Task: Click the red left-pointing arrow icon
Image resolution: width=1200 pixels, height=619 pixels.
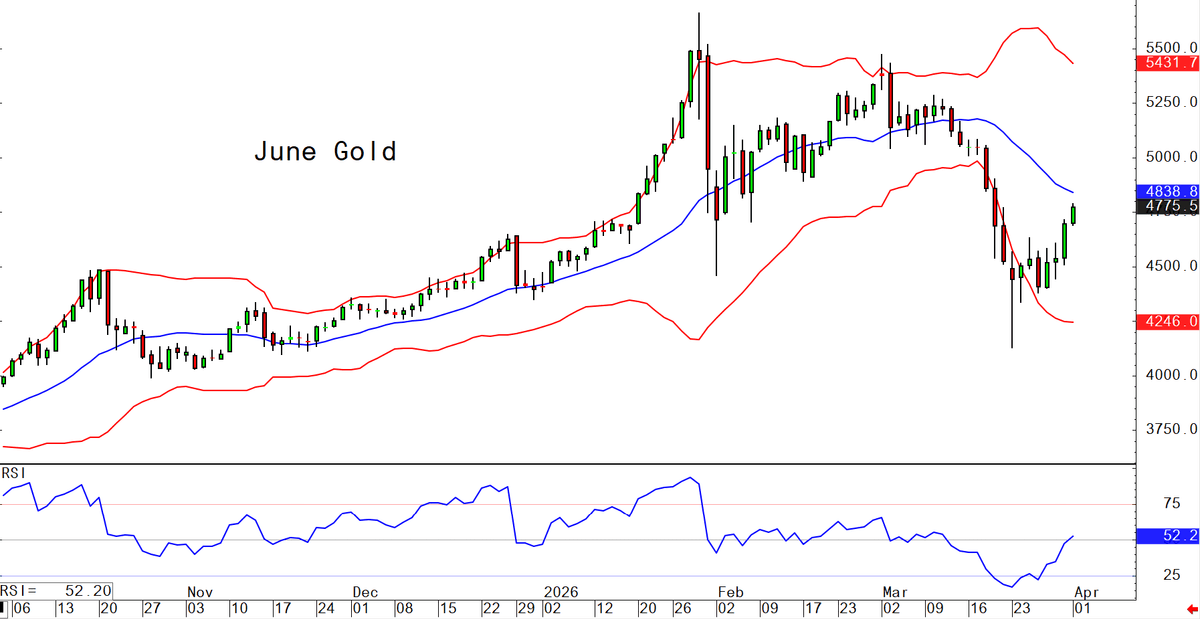Action: tap(1192, 608)
